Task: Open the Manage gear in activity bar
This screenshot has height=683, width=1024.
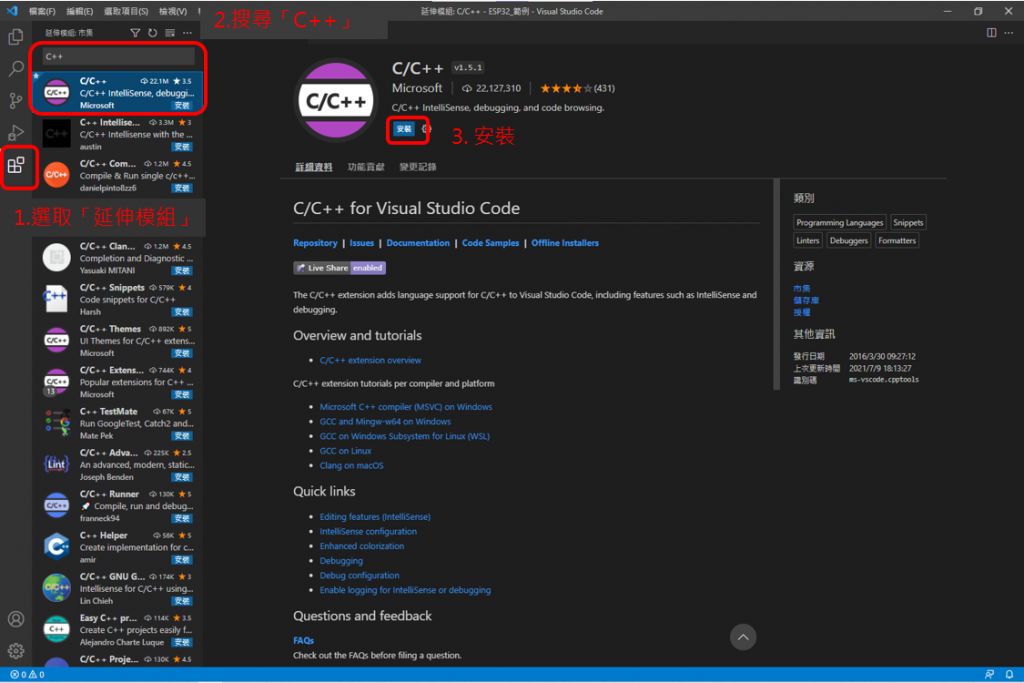Action: pos(16,651)
